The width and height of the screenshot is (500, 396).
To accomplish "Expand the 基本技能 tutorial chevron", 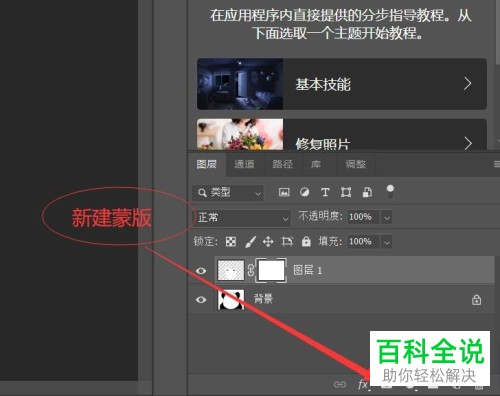I will click(x=468, y=84).
